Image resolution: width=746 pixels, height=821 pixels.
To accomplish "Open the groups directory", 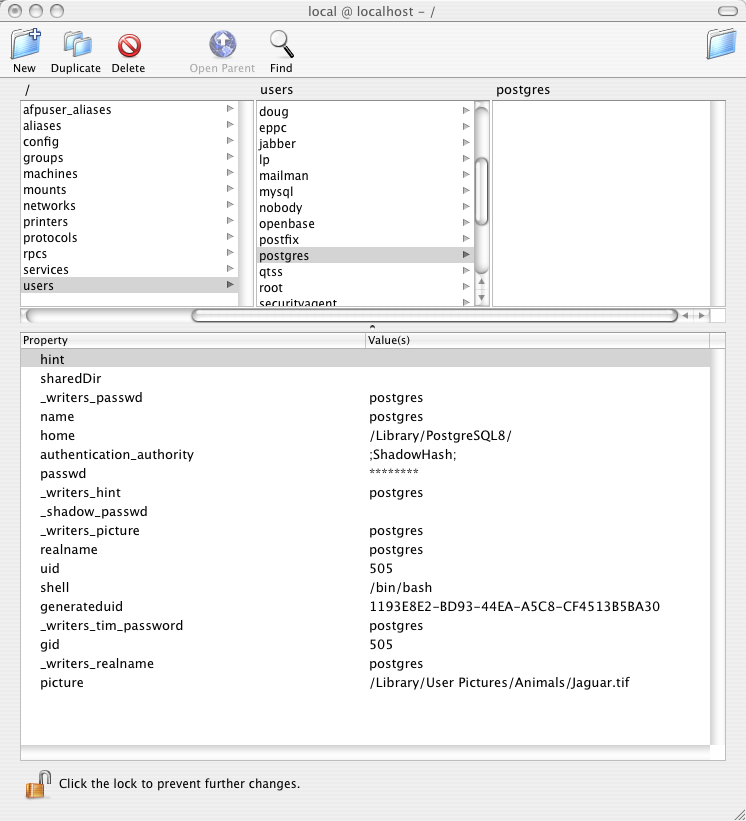I will coord(43,158).
